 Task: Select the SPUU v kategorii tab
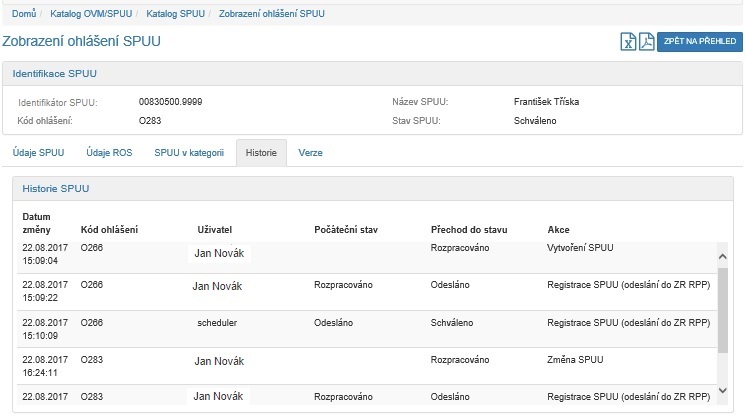click(x=189, y=153)
